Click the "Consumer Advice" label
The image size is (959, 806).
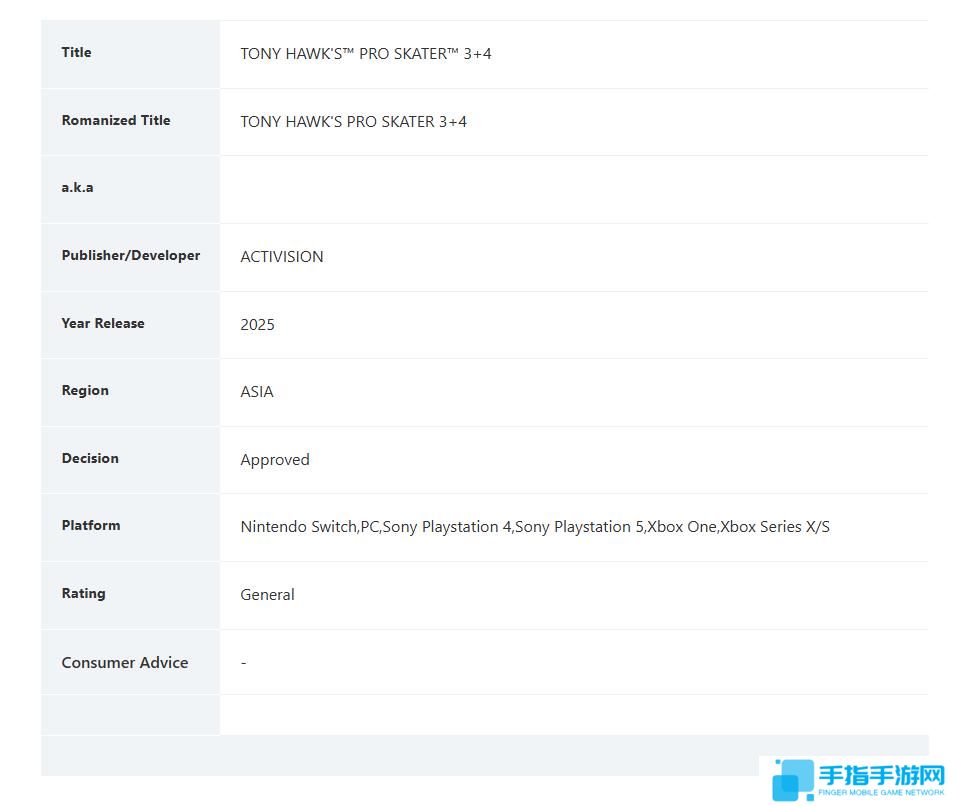pyautogui.click(x=125, y=663)
